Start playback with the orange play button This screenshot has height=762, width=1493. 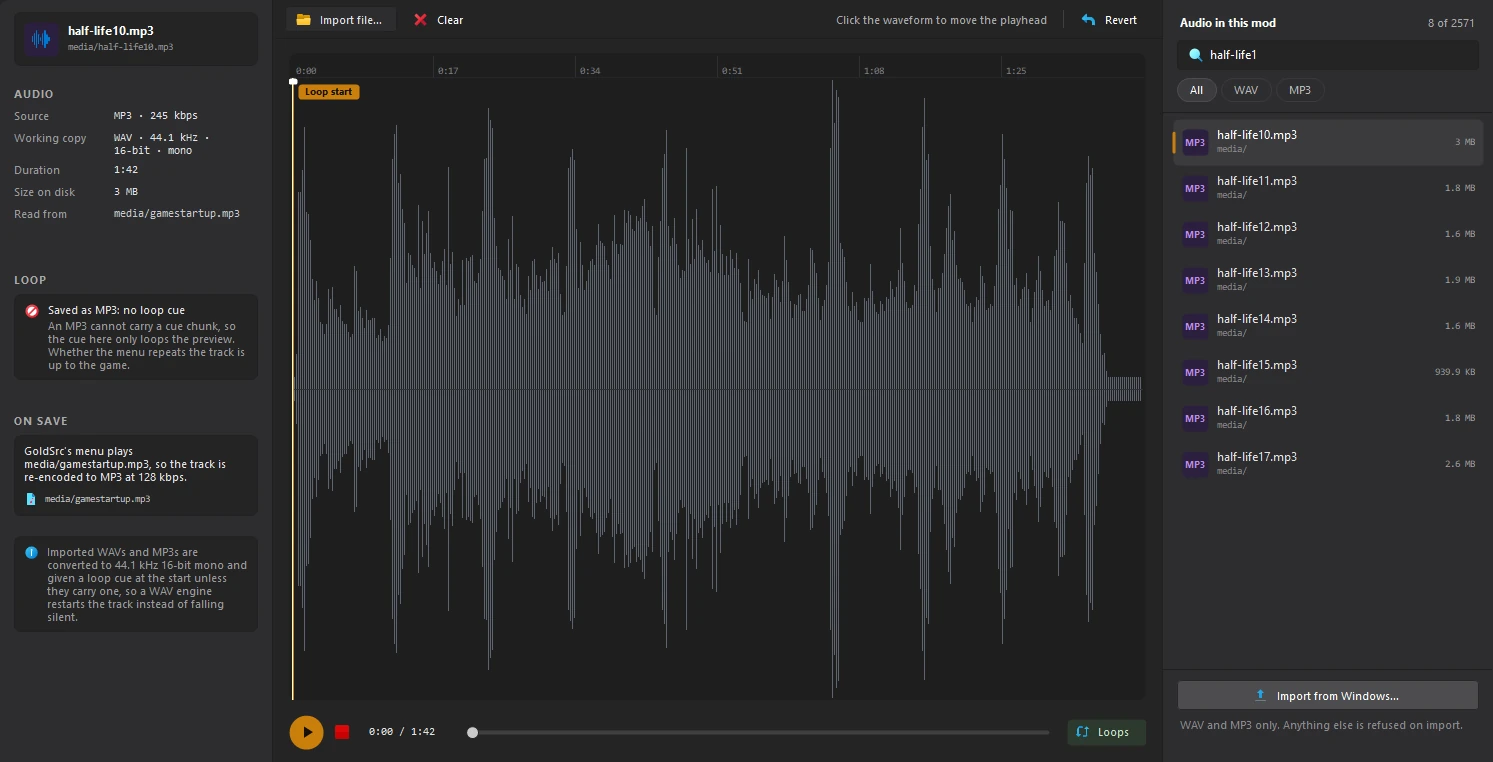coord(307,732)
